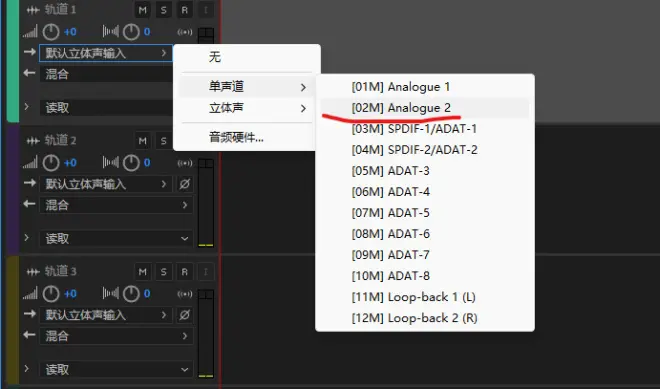Open Track 1 默认立体声输入 dropdown

pyautogui.click(x=106, y=53)
